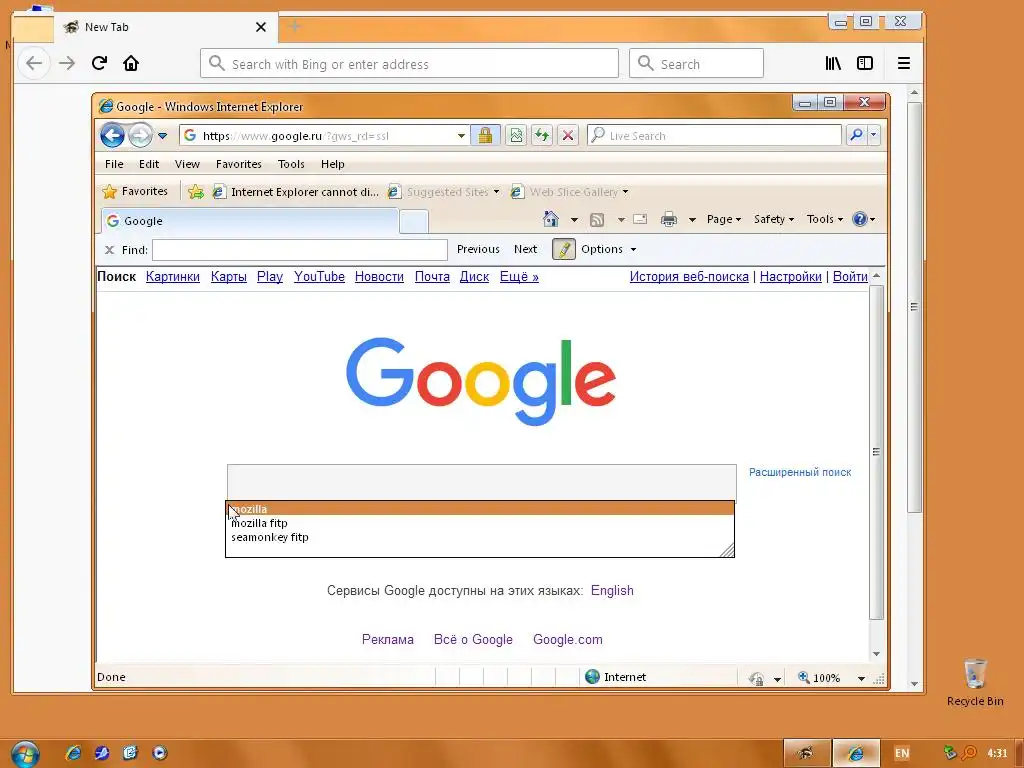Viewport: 1024px width, 768px height.
Task: Switch Google to English
Action: 612,590
